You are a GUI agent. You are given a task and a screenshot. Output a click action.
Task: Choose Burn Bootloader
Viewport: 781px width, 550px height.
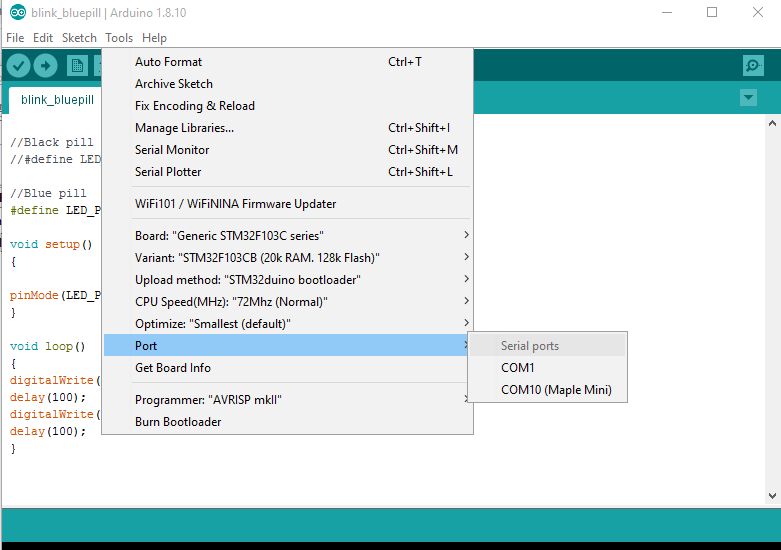click(288, 421)
